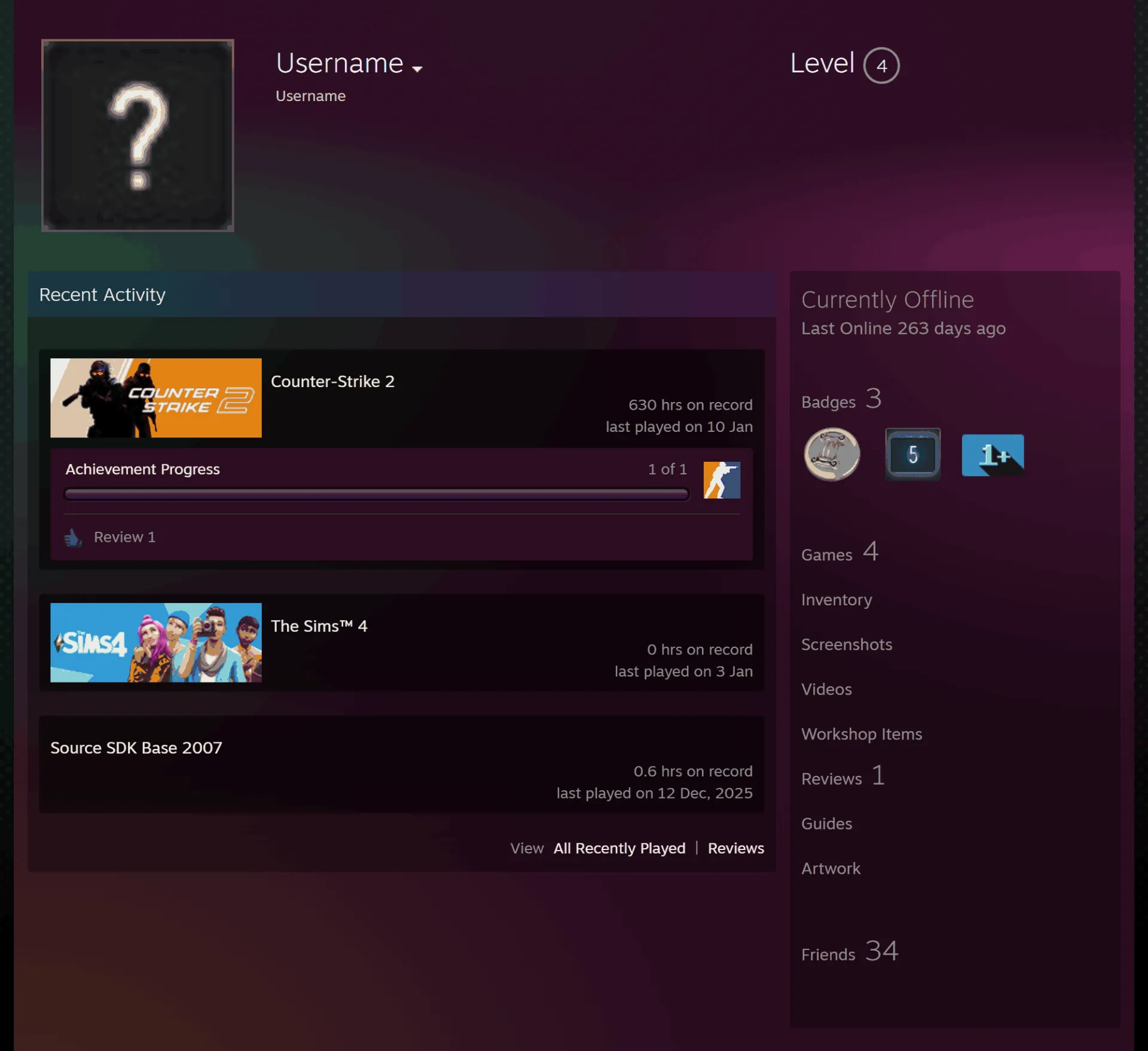Click the Counter-Strike achievement icon
Viewport: 1148px width, 1051px height.
click(x=722, y=480)
